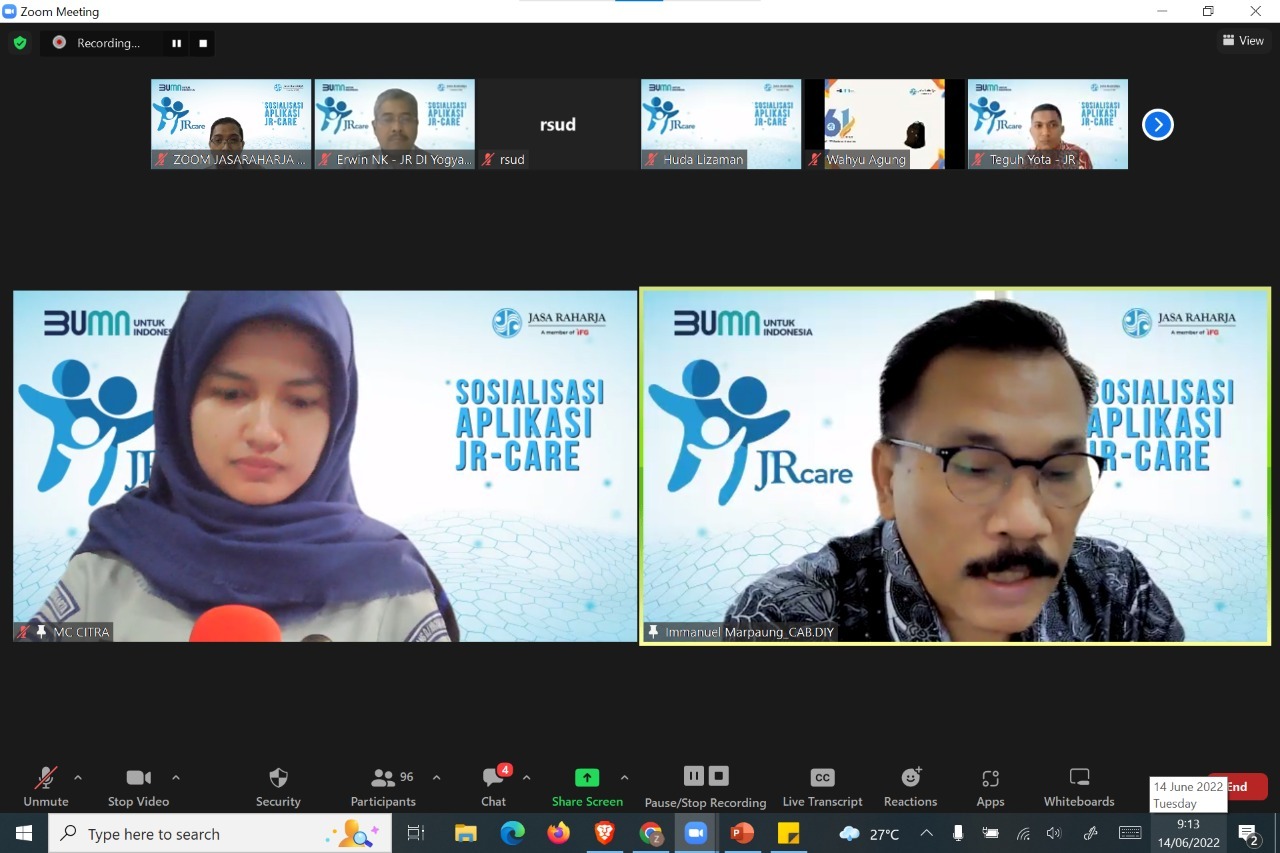Click the Recording... status label
1280x853 pixels.
coord(108,43)
